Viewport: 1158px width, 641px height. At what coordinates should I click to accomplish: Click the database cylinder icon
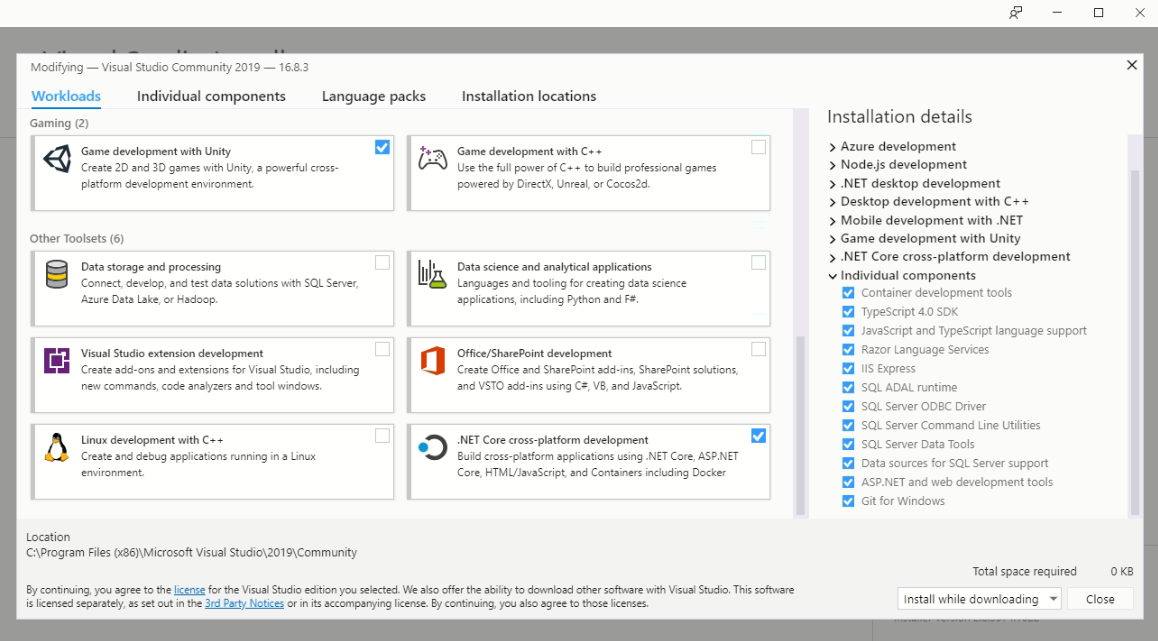point(57,274)
